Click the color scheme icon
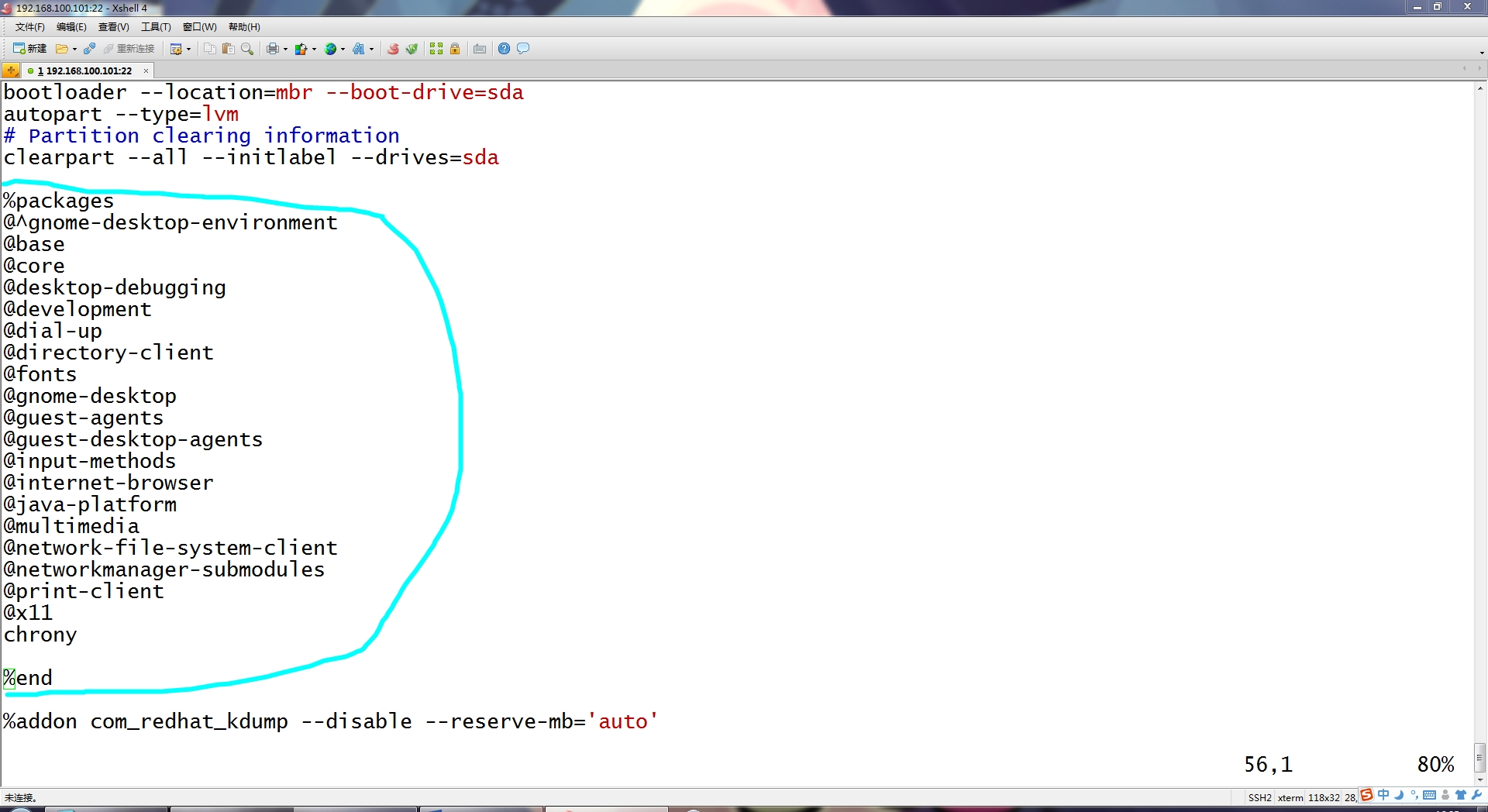Screen dimensions: 1488x812 [301, 49]
